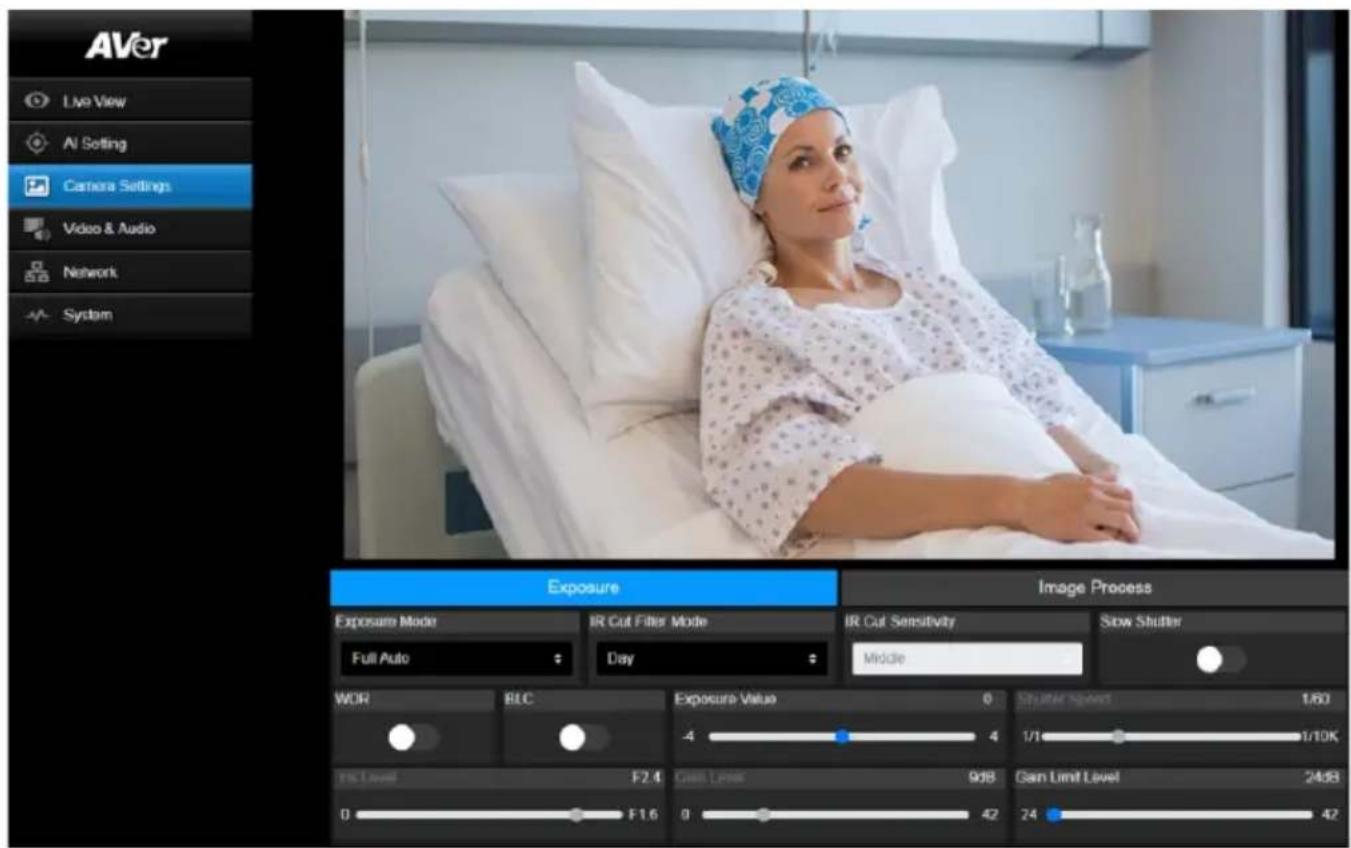Screen dimensions: 1351x848
Task: Enable the WDR switch
Action: point(414,737)
